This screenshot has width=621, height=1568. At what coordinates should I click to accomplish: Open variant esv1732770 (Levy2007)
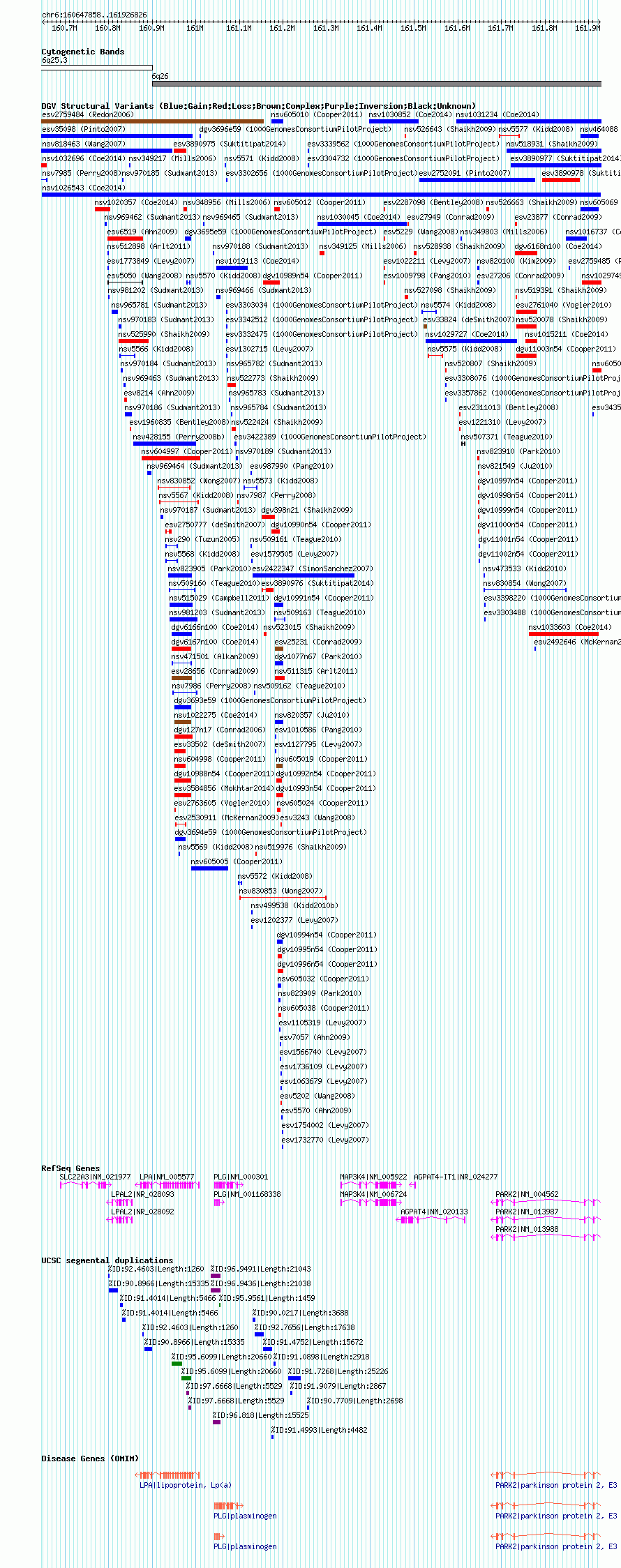pyautogui.click(x=325, y=1140)
